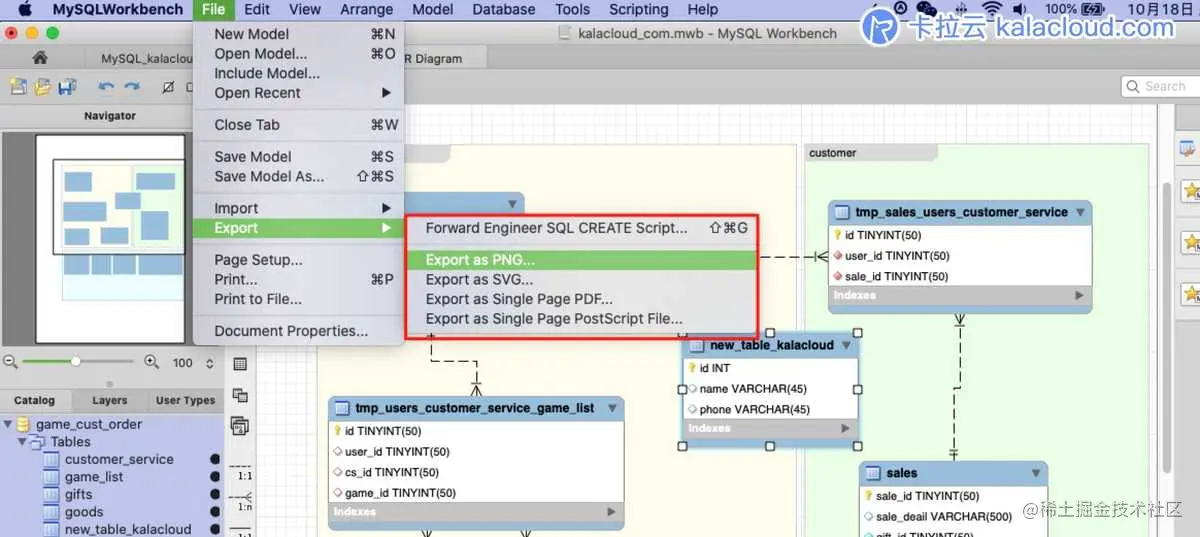Screen dimensions: 1200x537
Task: Collapse the tmp_sales_users_customer_service table with header triangle
Action: click(1078, 212)
